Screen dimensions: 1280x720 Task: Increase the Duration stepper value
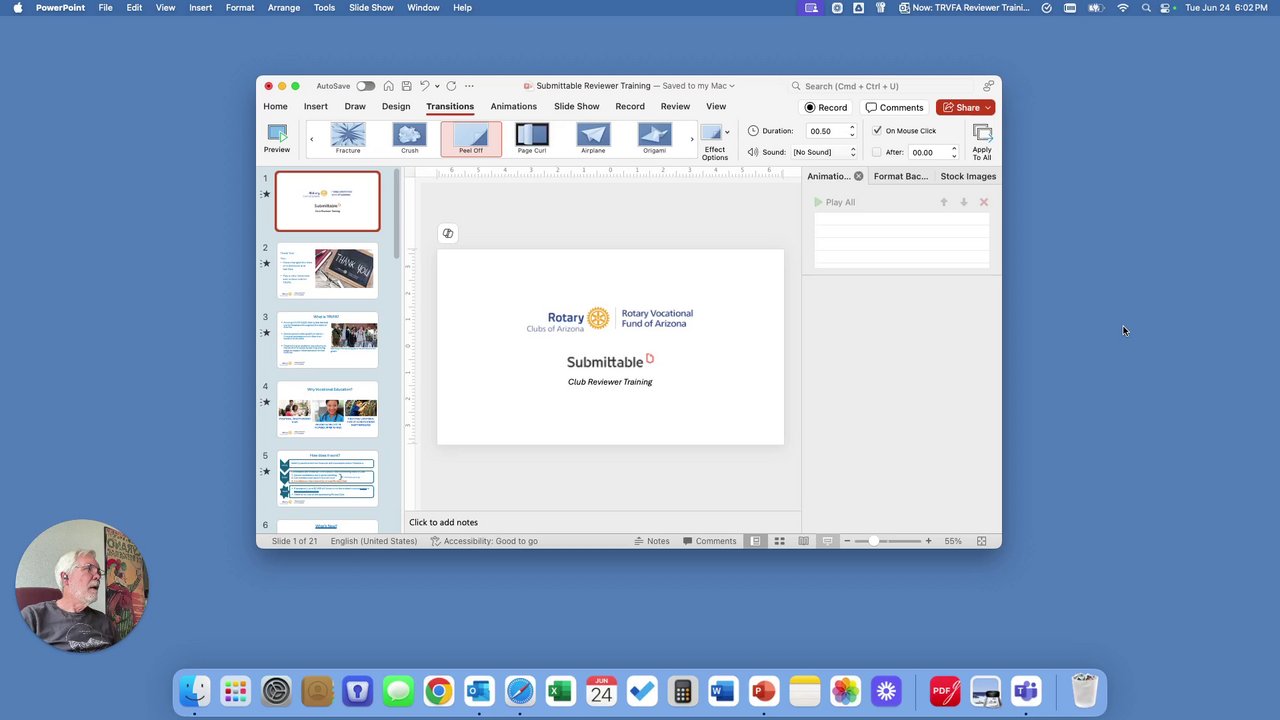852,128
